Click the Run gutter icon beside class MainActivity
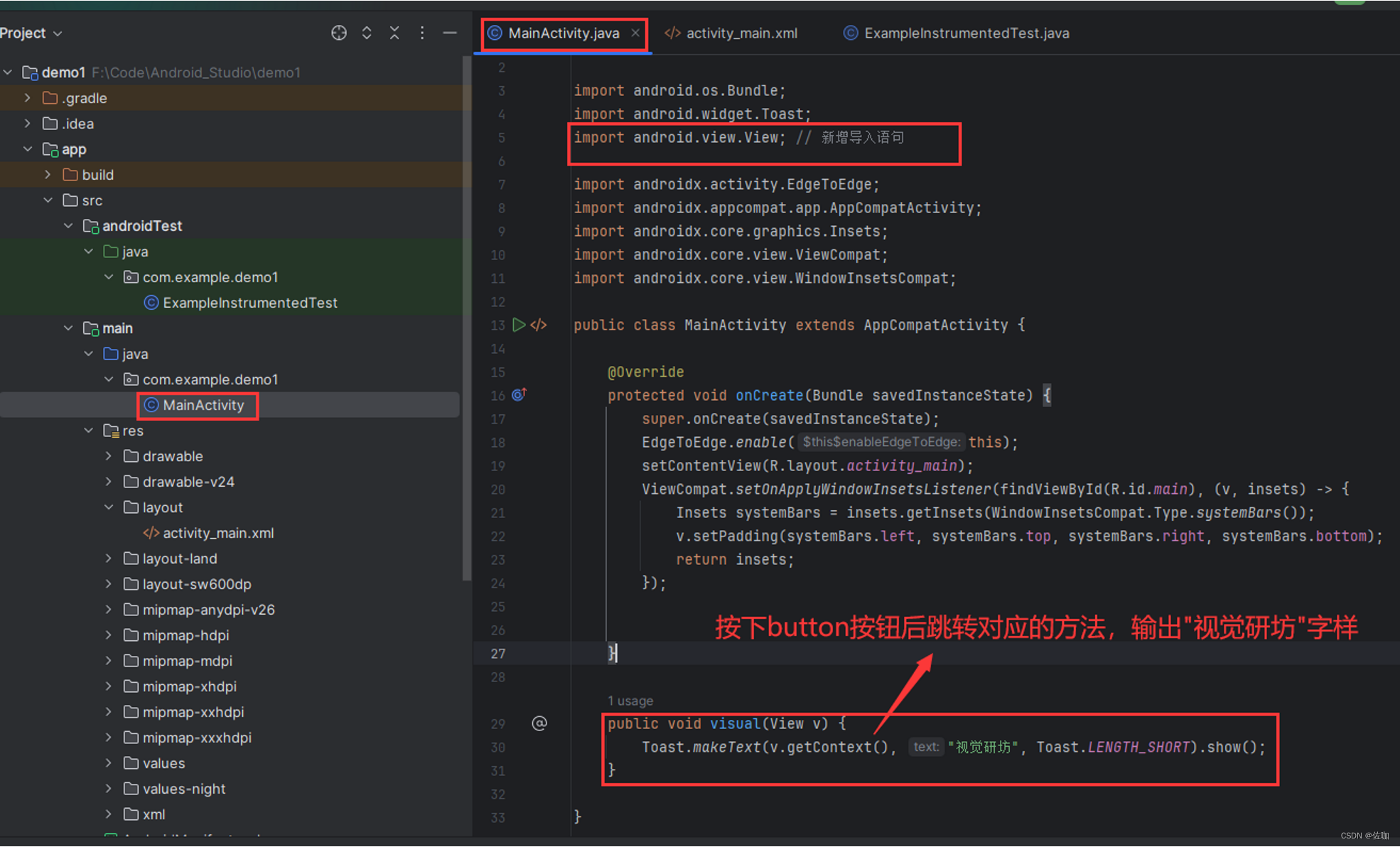This screenshot has height=847, width=1400. pos(519,325)
